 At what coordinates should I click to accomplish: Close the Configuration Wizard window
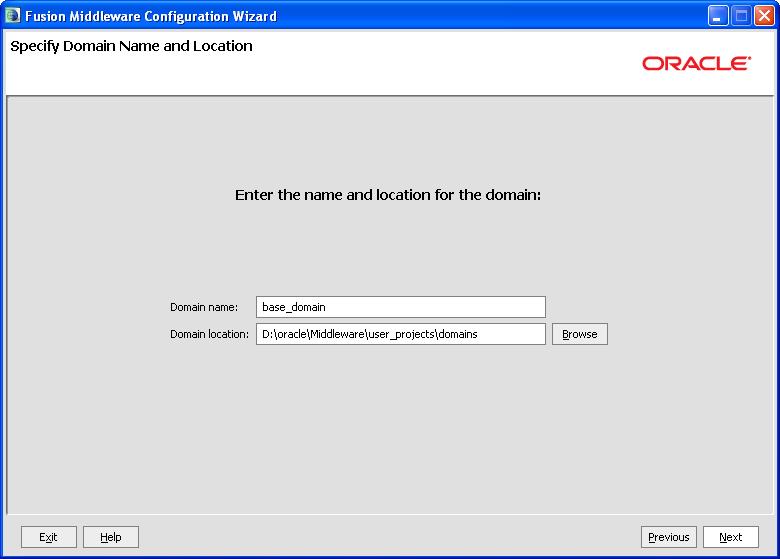click(x=764, y=16)
